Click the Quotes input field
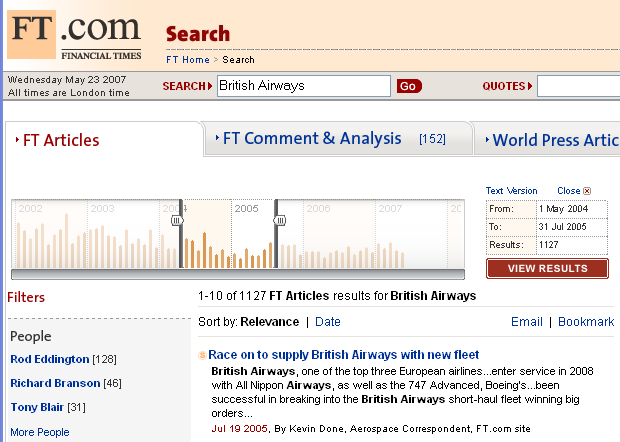The height and width of the screenshot is (442, 620). tap(578, 86)
